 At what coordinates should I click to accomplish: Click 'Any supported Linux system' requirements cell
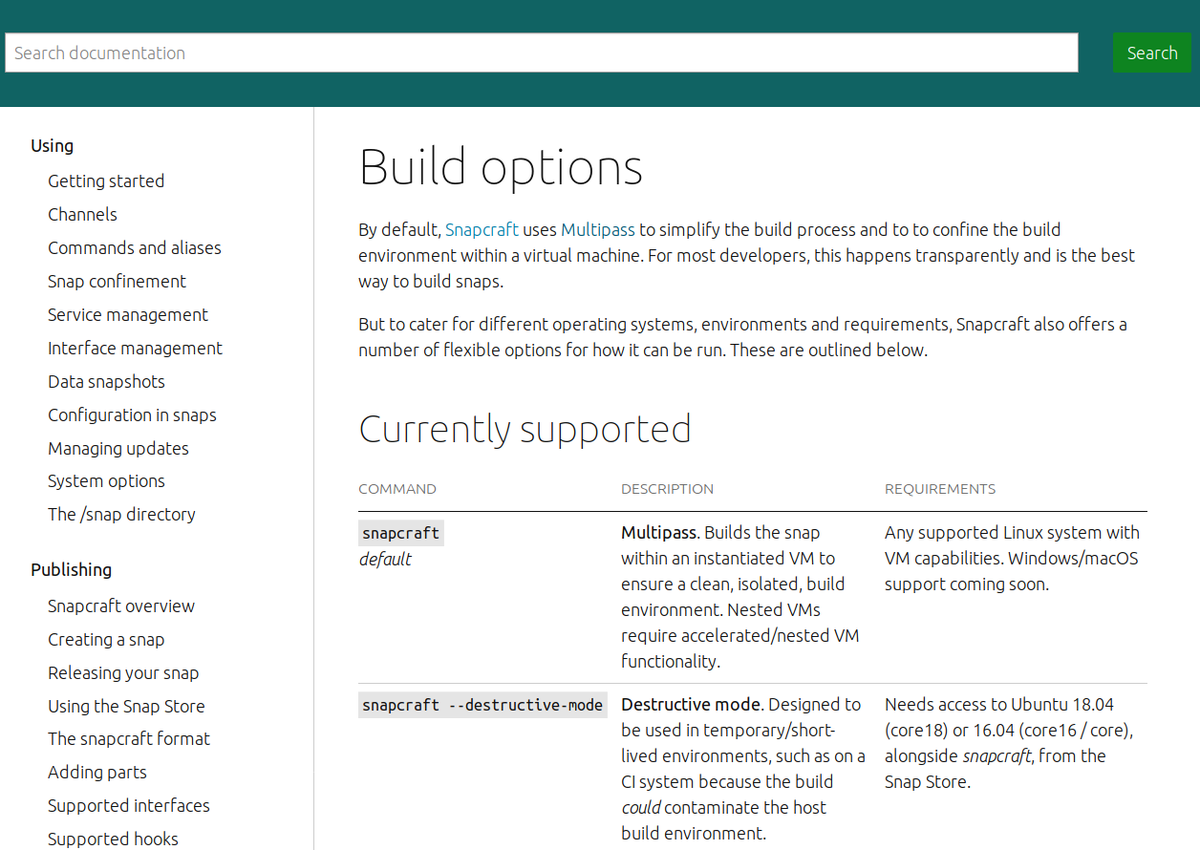[x=1012, y=558]
